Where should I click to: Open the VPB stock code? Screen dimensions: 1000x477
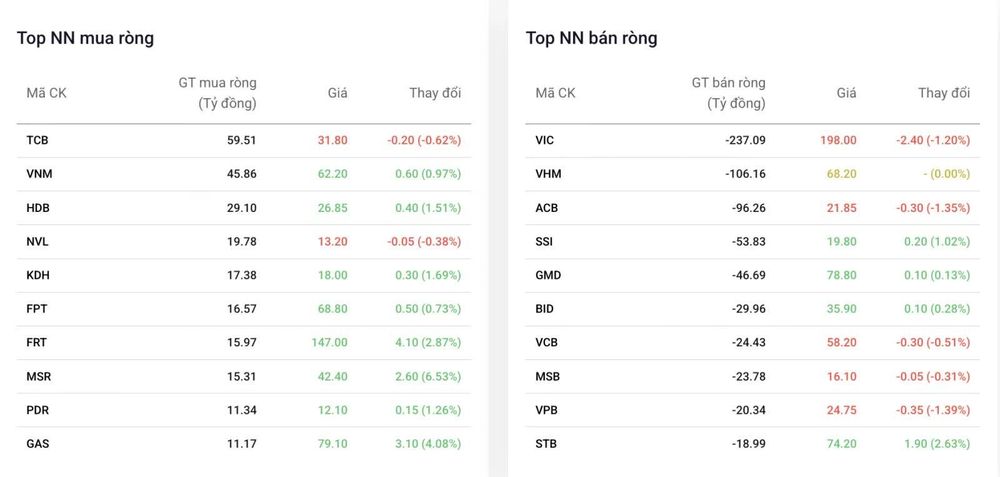547,410
